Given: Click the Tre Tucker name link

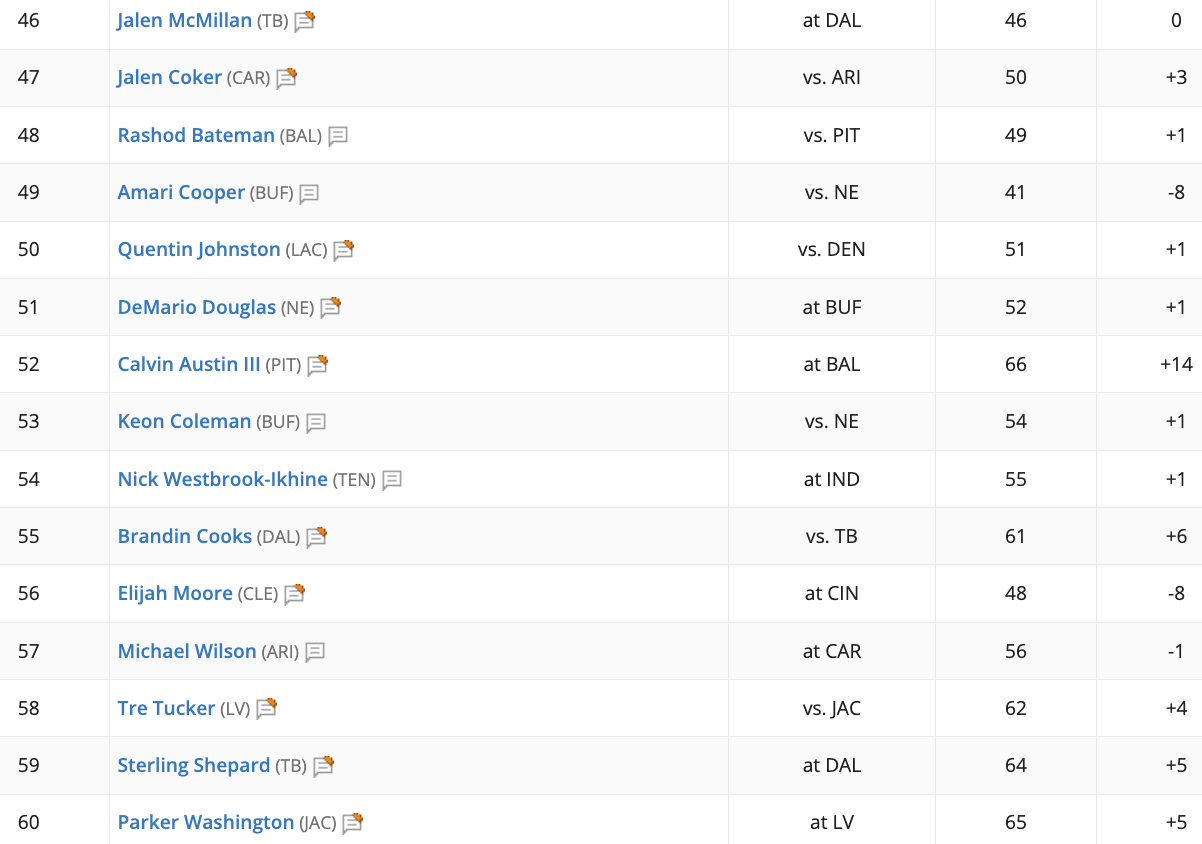Looking at the screenshot, I should (x=166, y=708).
